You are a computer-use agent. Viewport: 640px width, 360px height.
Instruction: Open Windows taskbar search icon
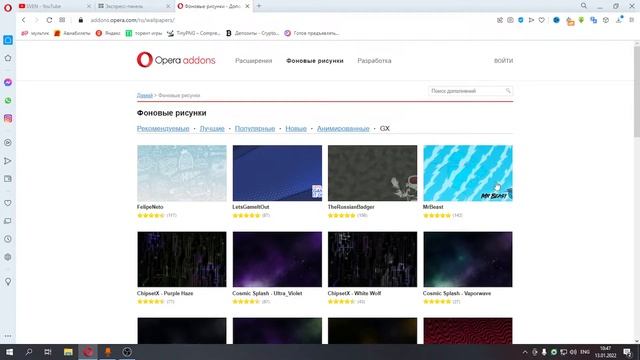click(x=29, y=352)
